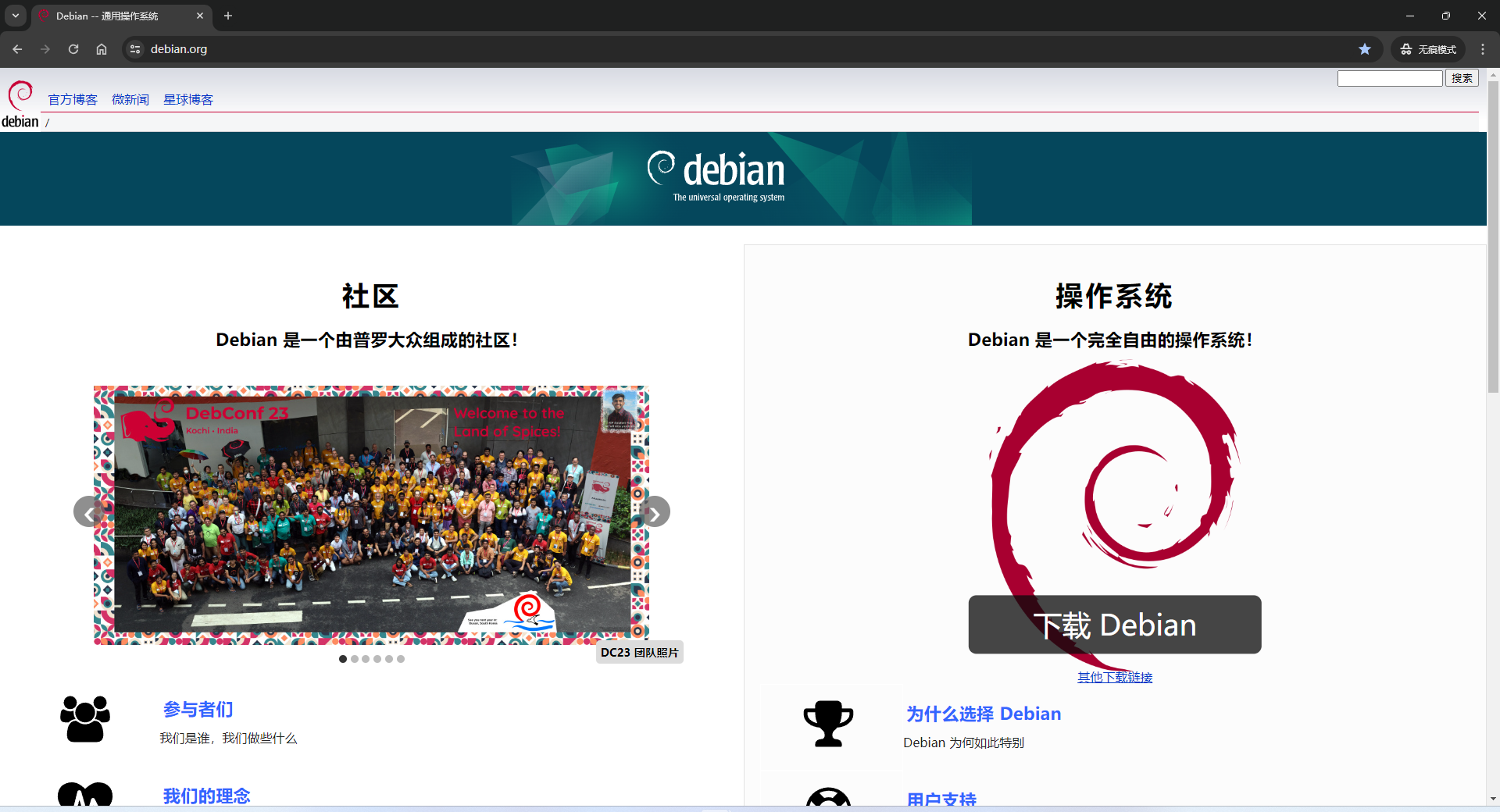1500x812 pixels.
Task: Open the Chrome three-dot menu
Action: 1483,49
